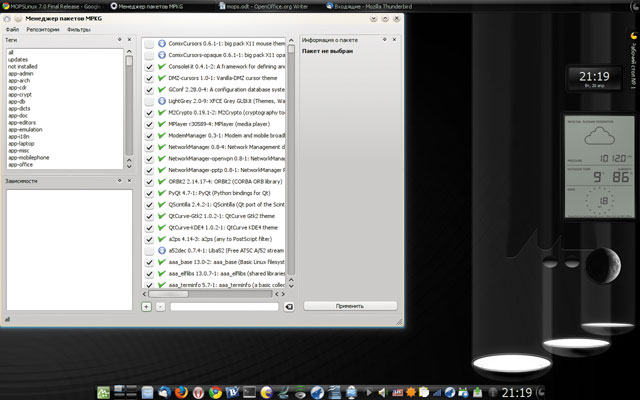Launch Google Chrome from the bottom dock
The width and height of the screenshot is (640, 400).
tap(215, 393)
